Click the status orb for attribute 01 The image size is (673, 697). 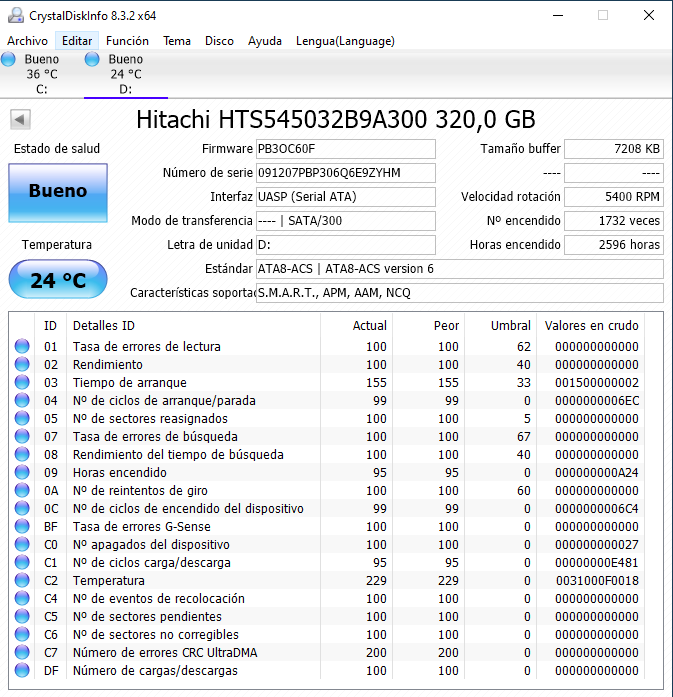tap(22, 346)
